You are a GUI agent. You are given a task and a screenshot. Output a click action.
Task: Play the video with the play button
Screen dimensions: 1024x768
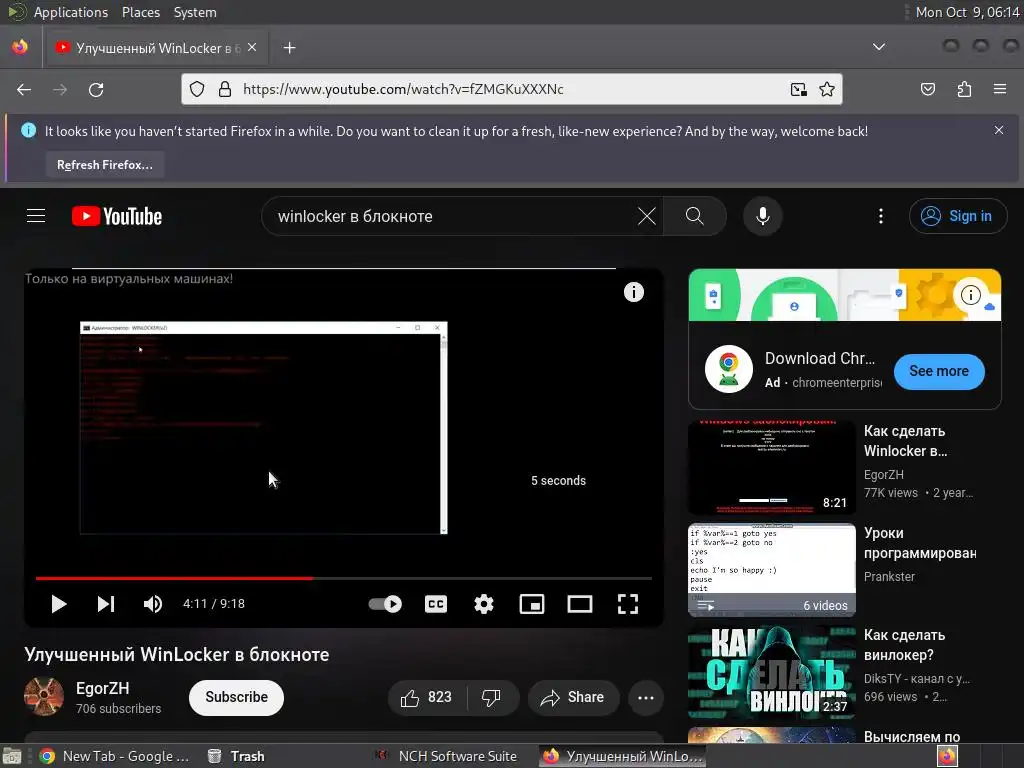click(59, 604)
